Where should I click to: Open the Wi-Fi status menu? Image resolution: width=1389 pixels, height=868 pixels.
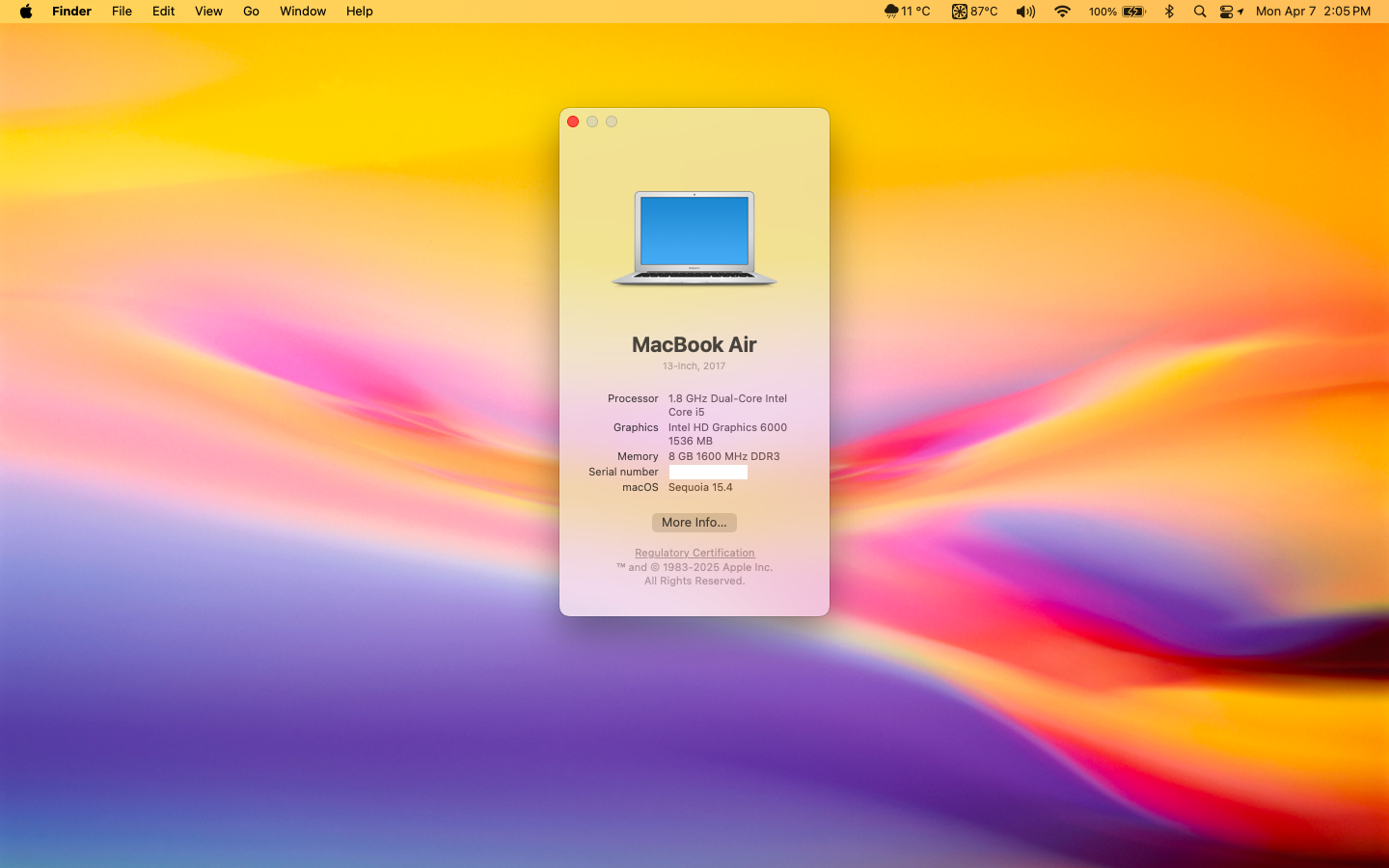[1062, 12]
